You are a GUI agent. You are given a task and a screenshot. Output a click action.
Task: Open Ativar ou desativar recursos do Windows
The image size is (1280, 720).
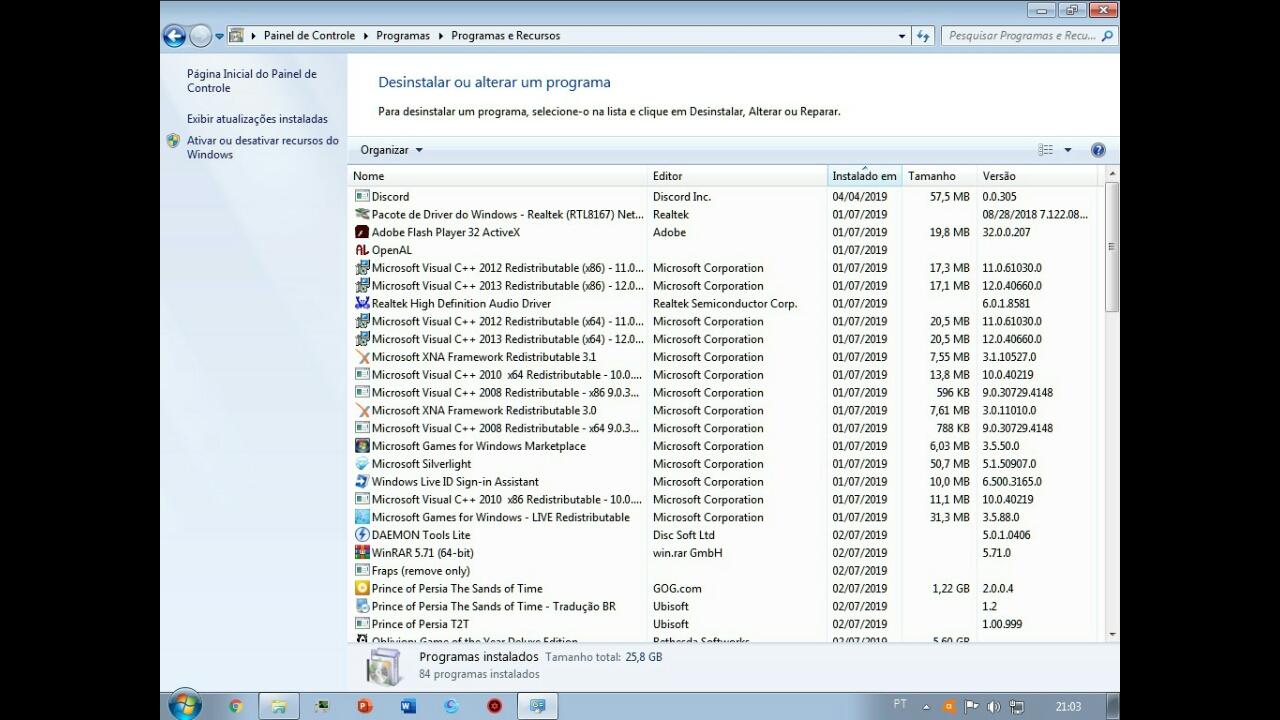[262, 148]
